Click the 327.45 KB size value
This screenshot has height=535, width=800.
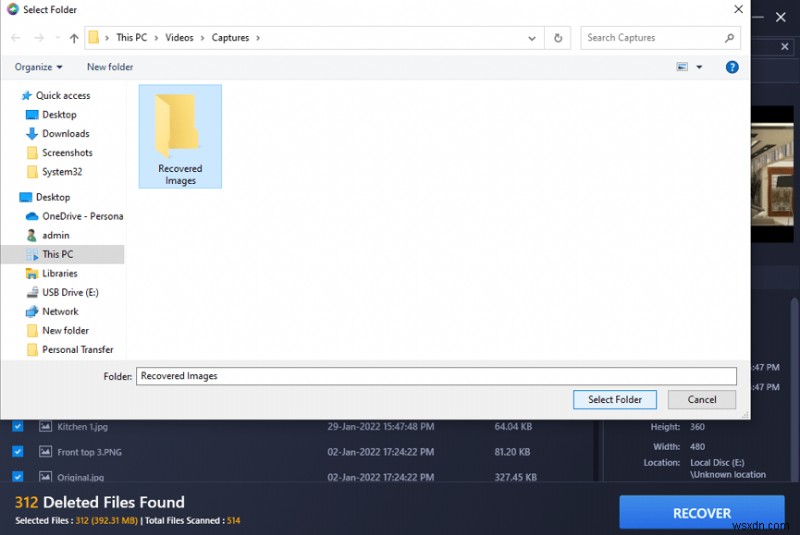point(515,477)
